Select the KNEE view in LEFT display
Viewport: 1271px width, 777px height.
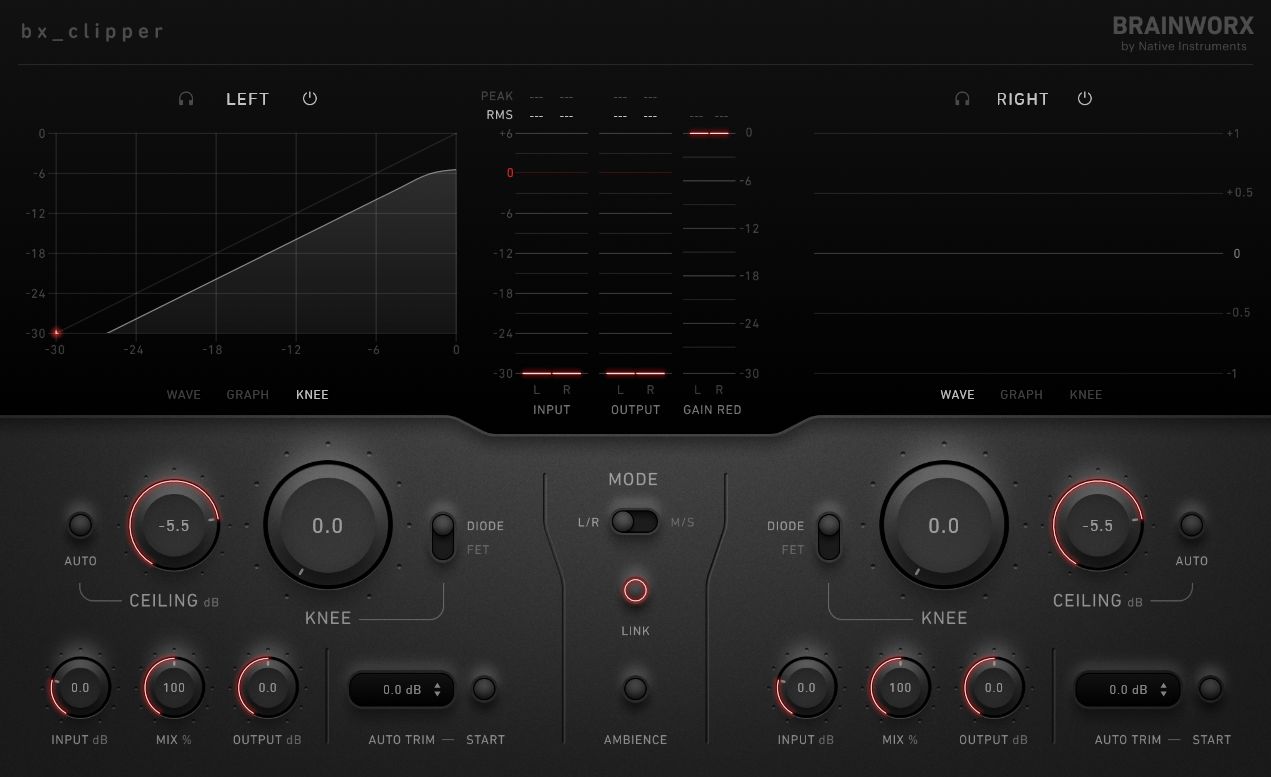[312, 395]
